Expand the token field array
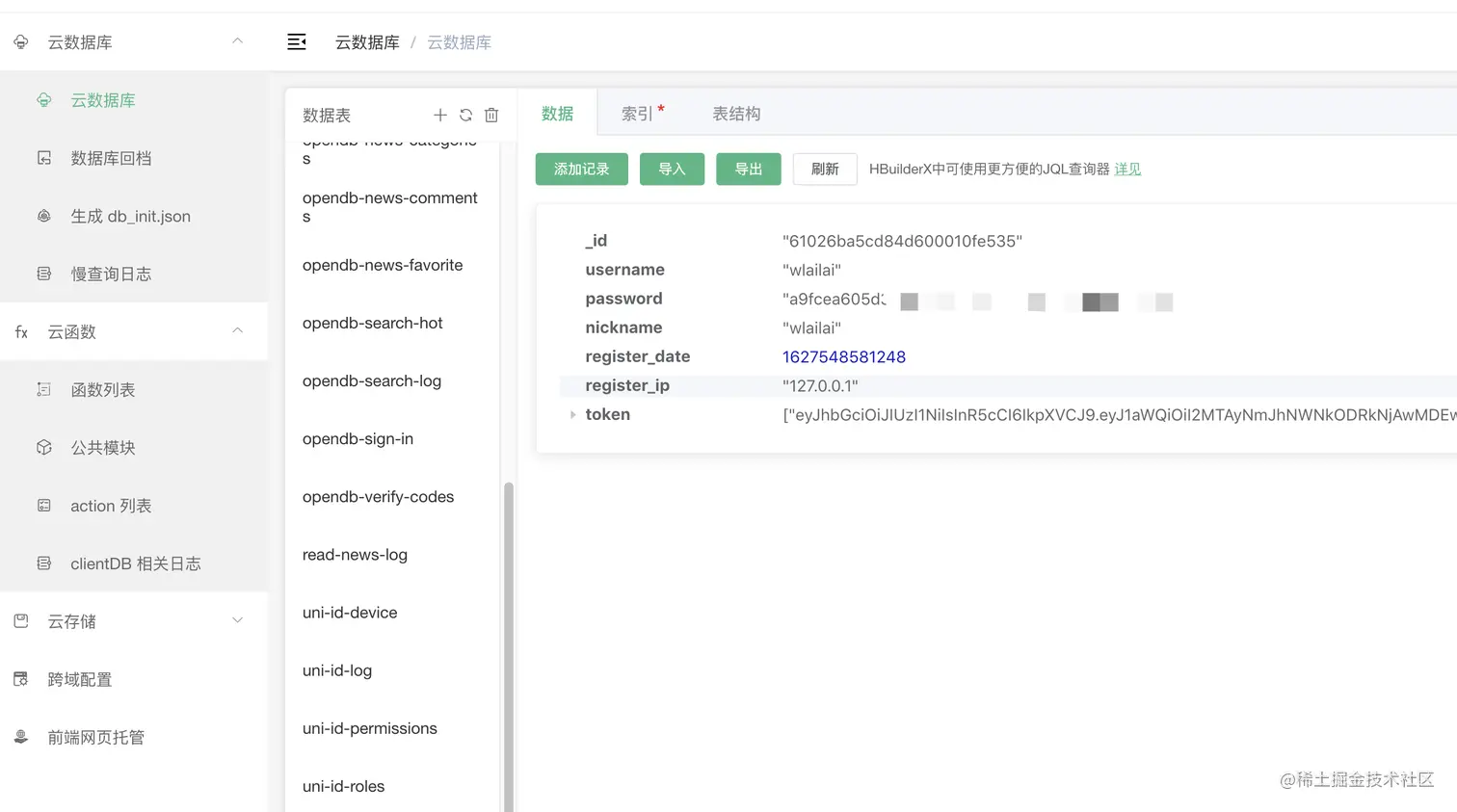 tap(572, 414)
